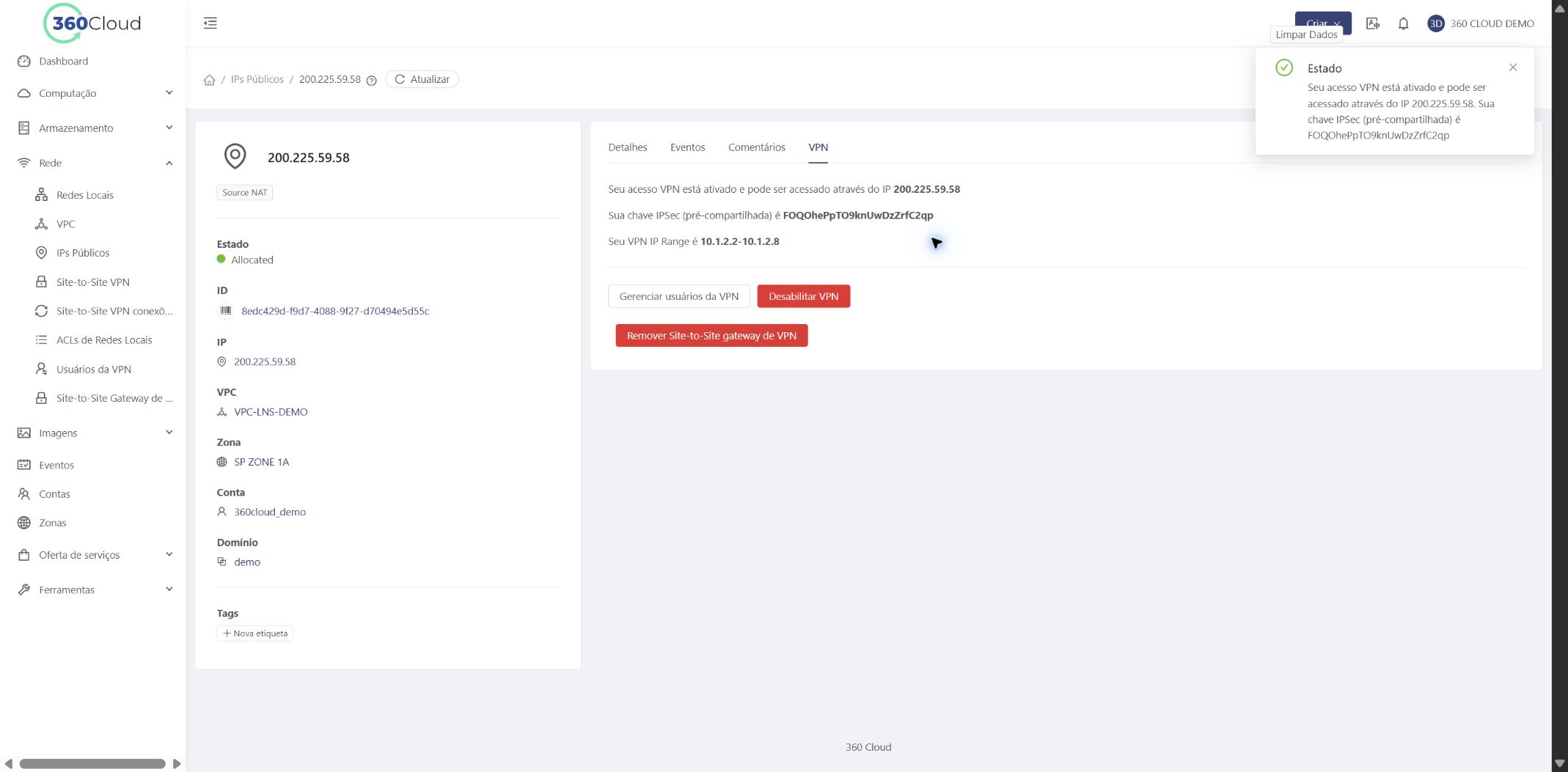
Task: Click Gerenciar usuários da VPN button
Action: (678, 296)
